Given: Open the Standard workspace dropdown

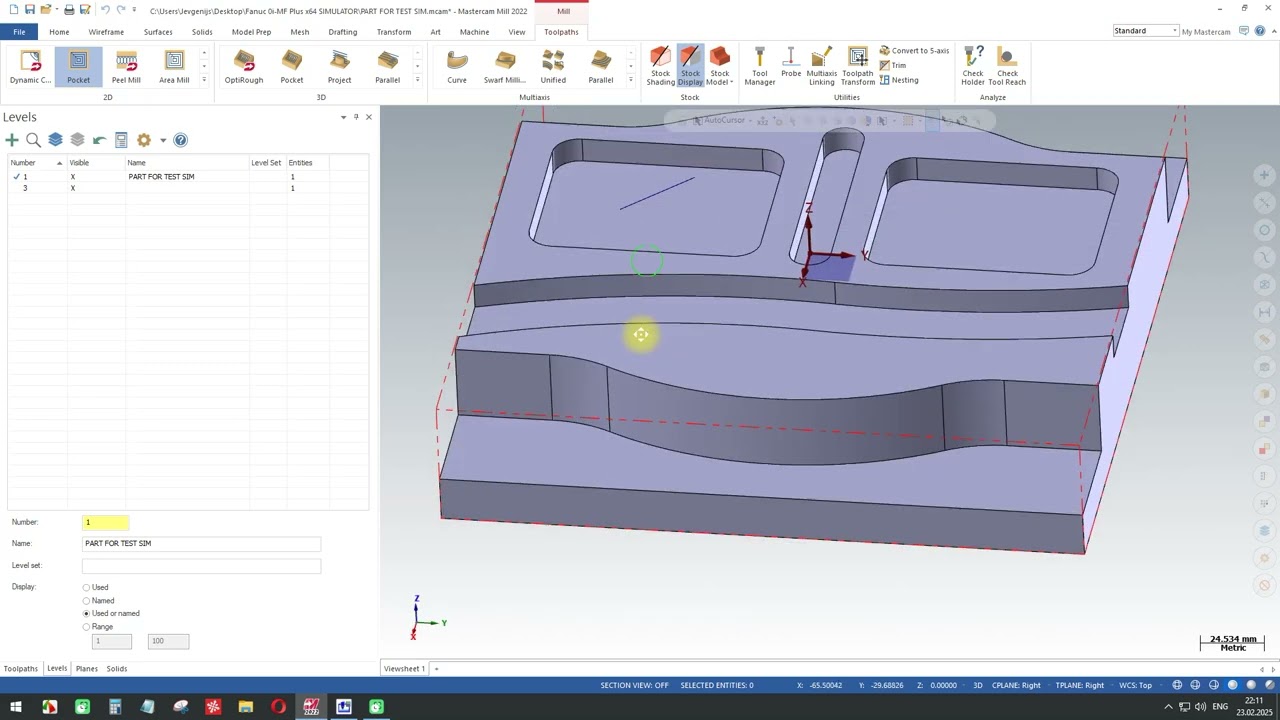Looking at the screenshot, I should click(x=1146, y=31).
